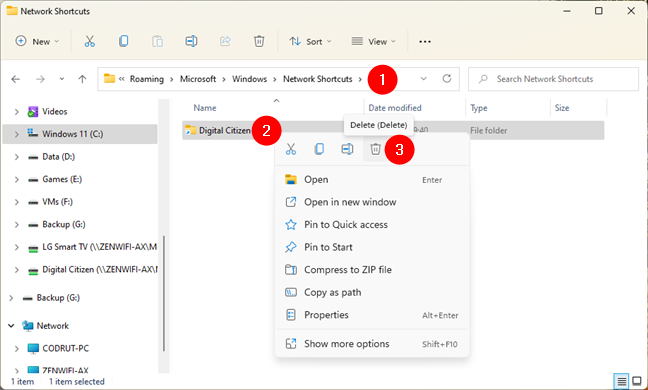Expand the Data (D:) drive node
Viewport: 648px width, 390px height.
tap(17, 157)
